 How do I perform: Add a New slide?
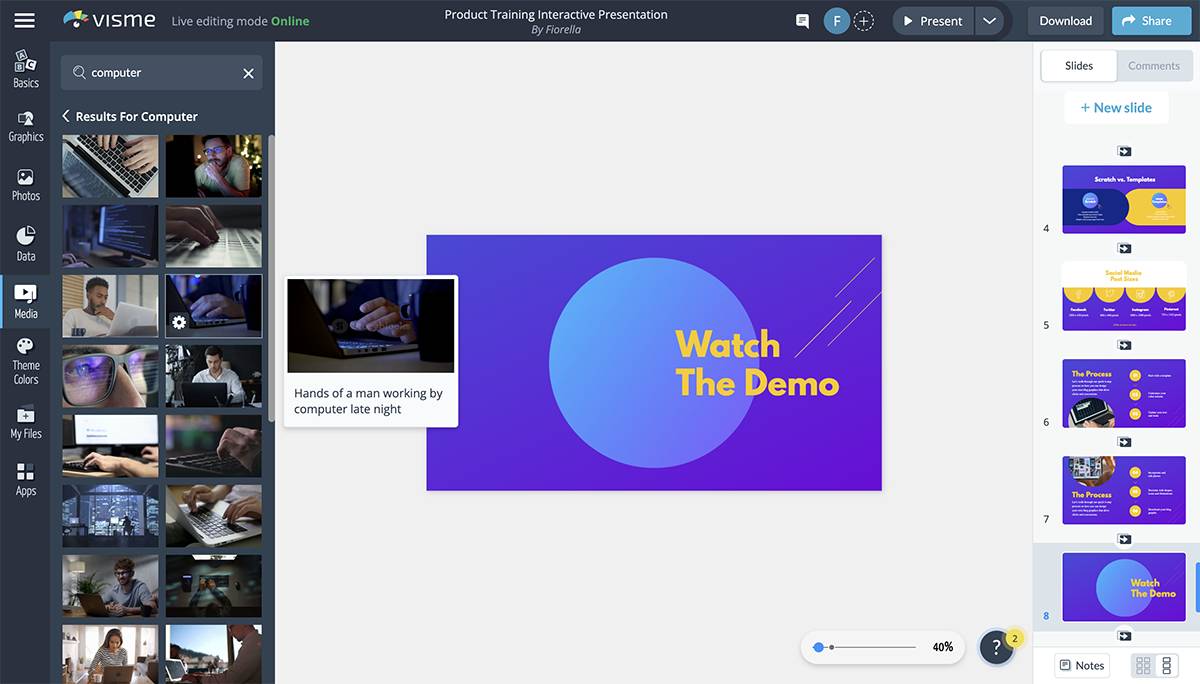1116,108
